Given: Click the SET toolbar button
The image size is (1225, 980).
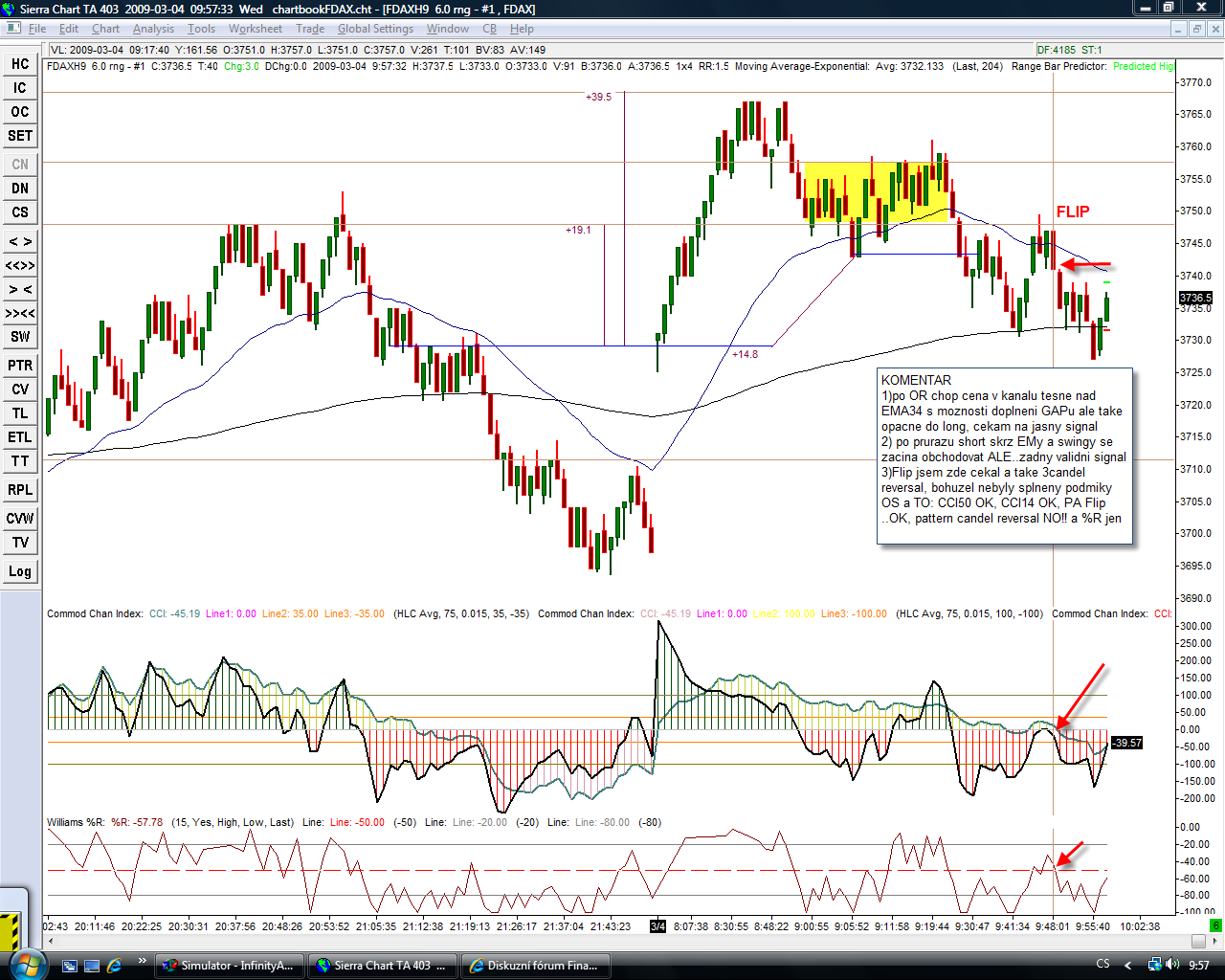Looking at the screenshot, I should (20, 136).
